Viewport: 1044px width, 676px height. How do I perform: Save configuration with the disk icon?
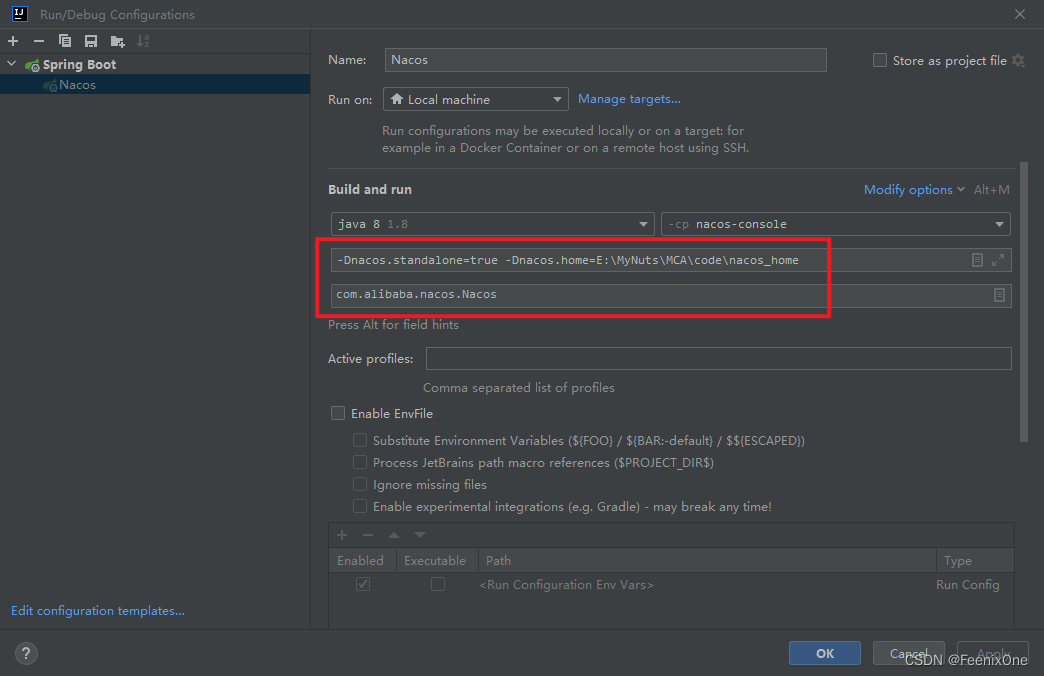91,41
